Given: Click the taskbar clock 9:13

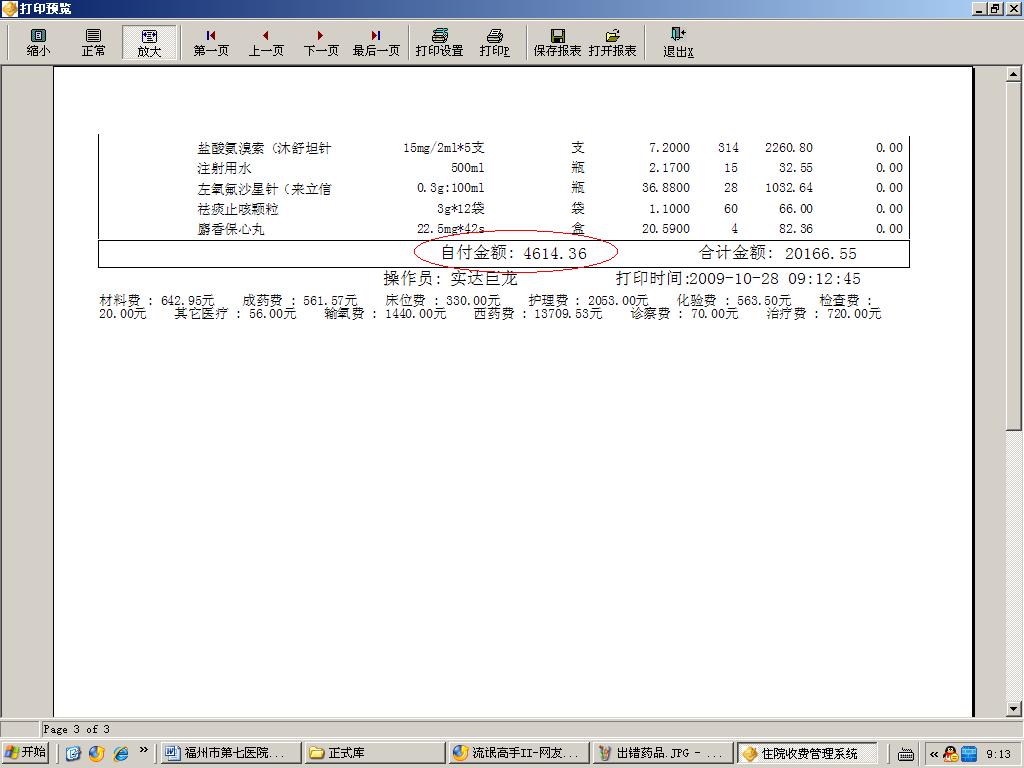Looking at the screenshot, I should (998, 754).
